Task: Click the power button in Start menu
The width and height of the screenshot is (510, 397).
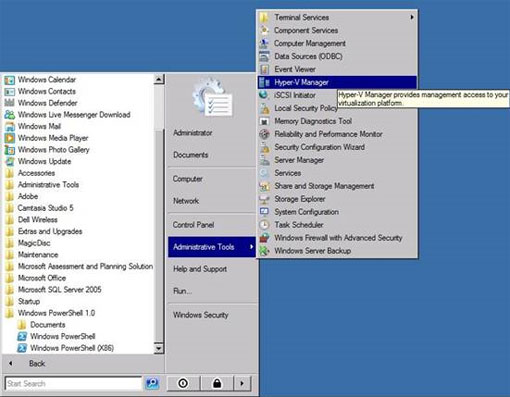Action: 183,383
